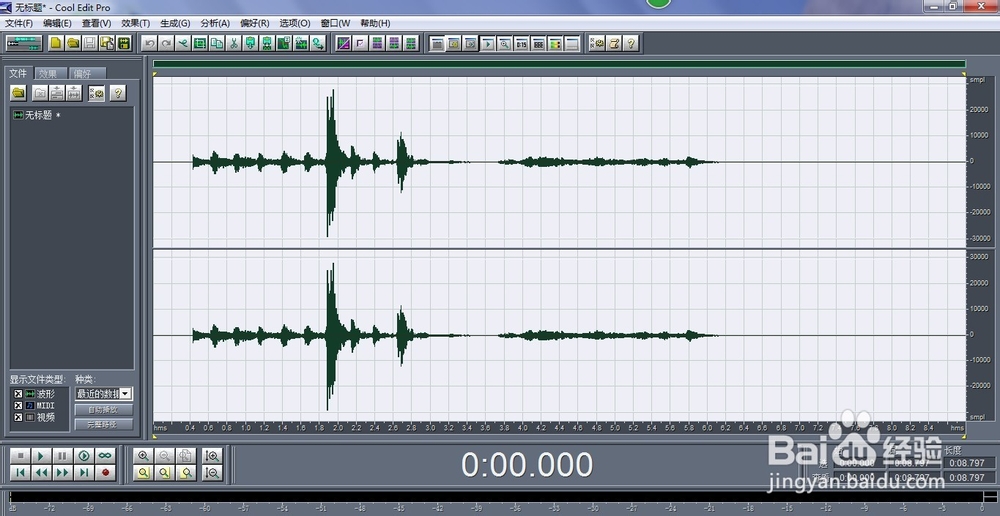Click the circled Play to End button

pos(84,456)
